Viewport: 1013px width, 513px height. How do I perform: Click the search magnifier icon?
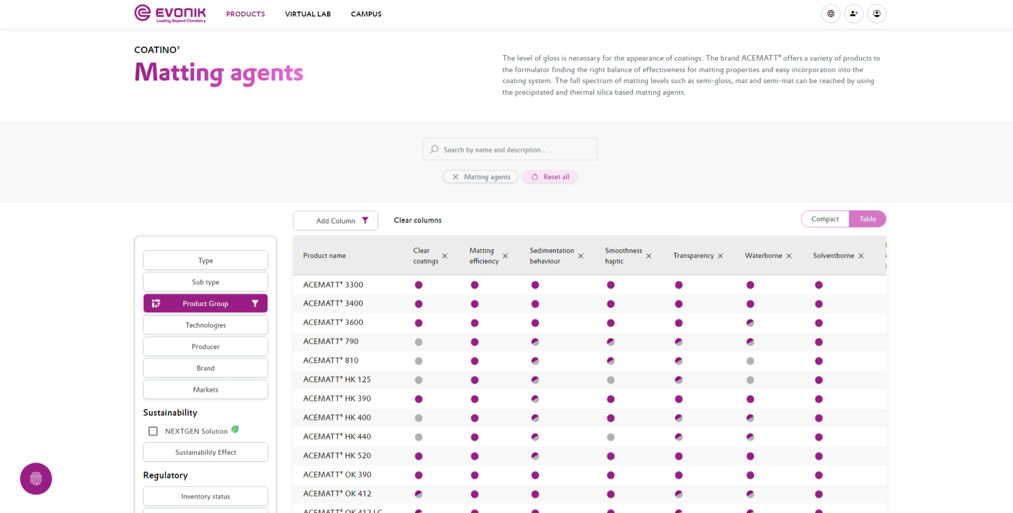pos(434,149)
